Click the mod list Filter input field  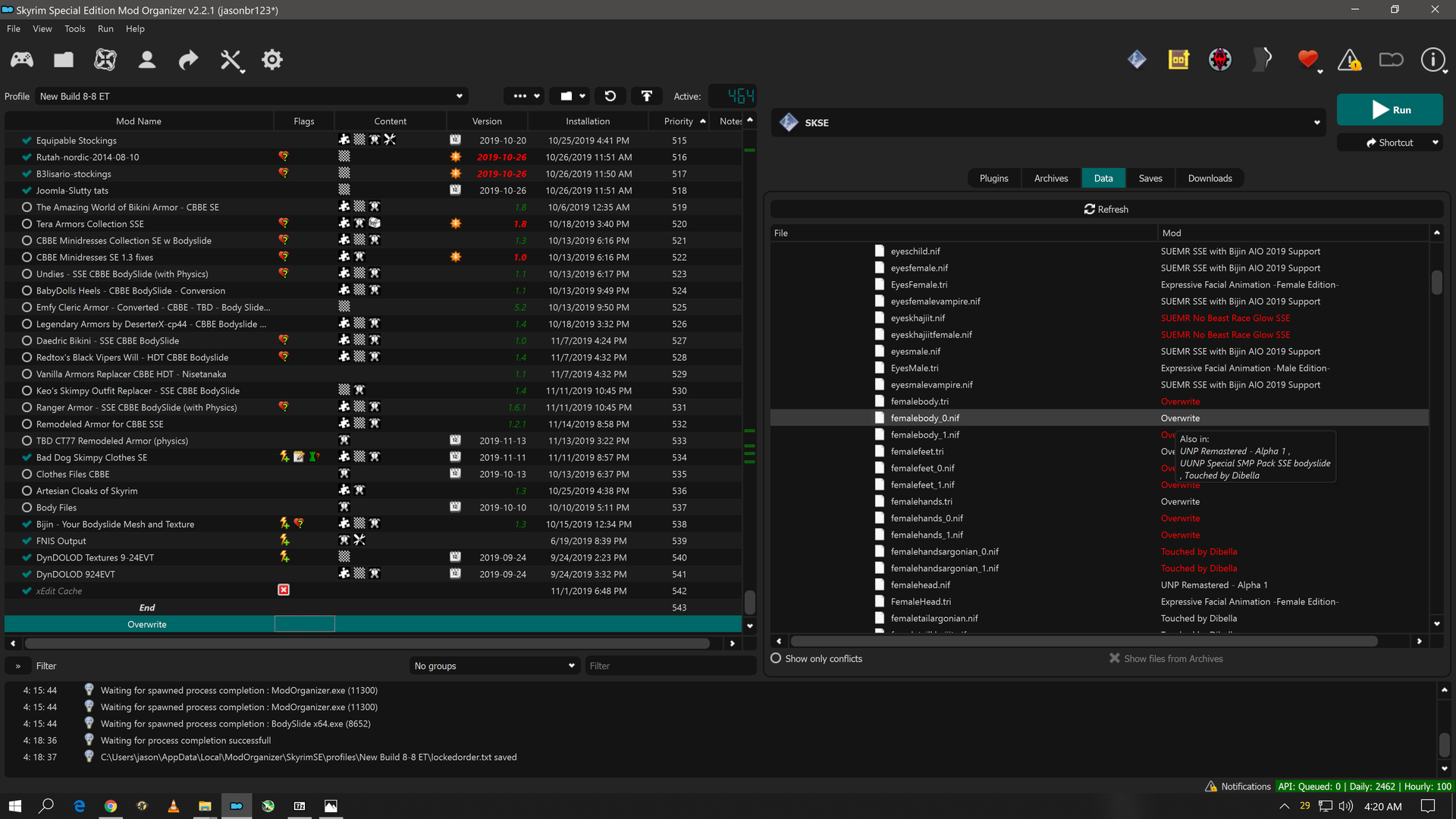click(x=670, y=666)
